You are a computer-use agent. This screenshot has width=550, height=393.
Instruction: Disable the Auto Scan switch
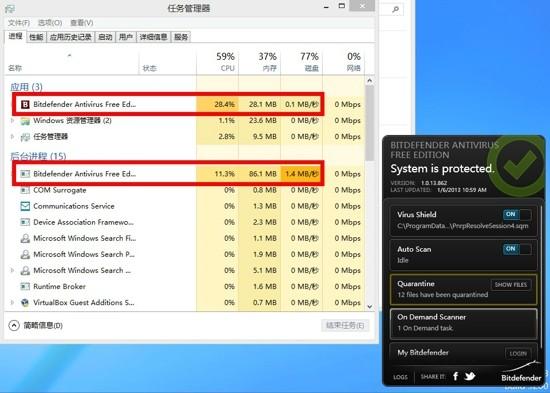coord(517,249)
